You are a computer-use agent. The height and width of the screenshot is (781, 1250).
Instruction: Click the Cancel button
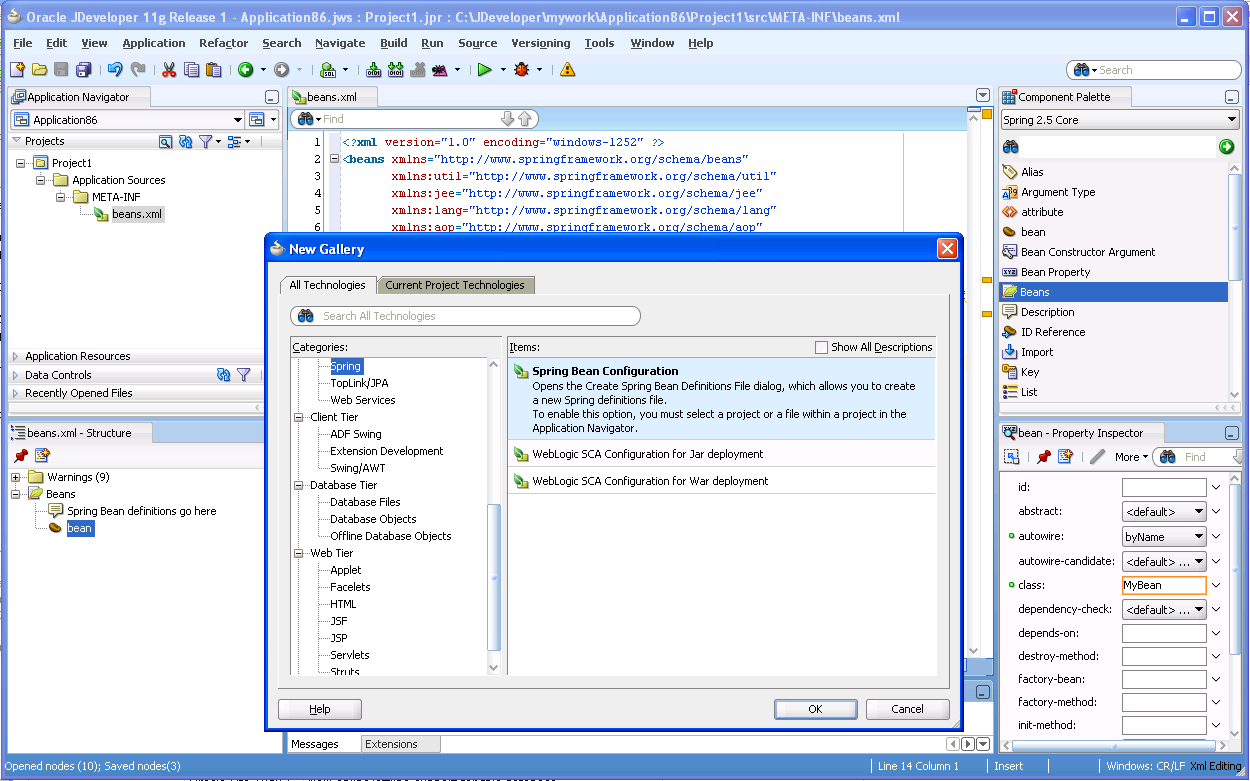pos(907,709)
